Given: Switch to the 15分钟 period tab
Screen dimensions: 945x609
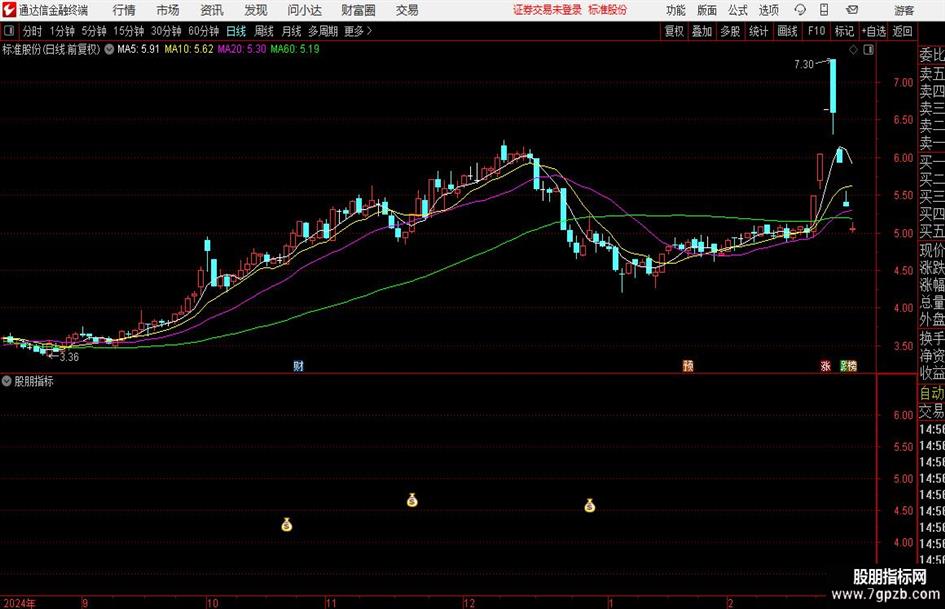Looking at the screenshot, I should [129, 31].
